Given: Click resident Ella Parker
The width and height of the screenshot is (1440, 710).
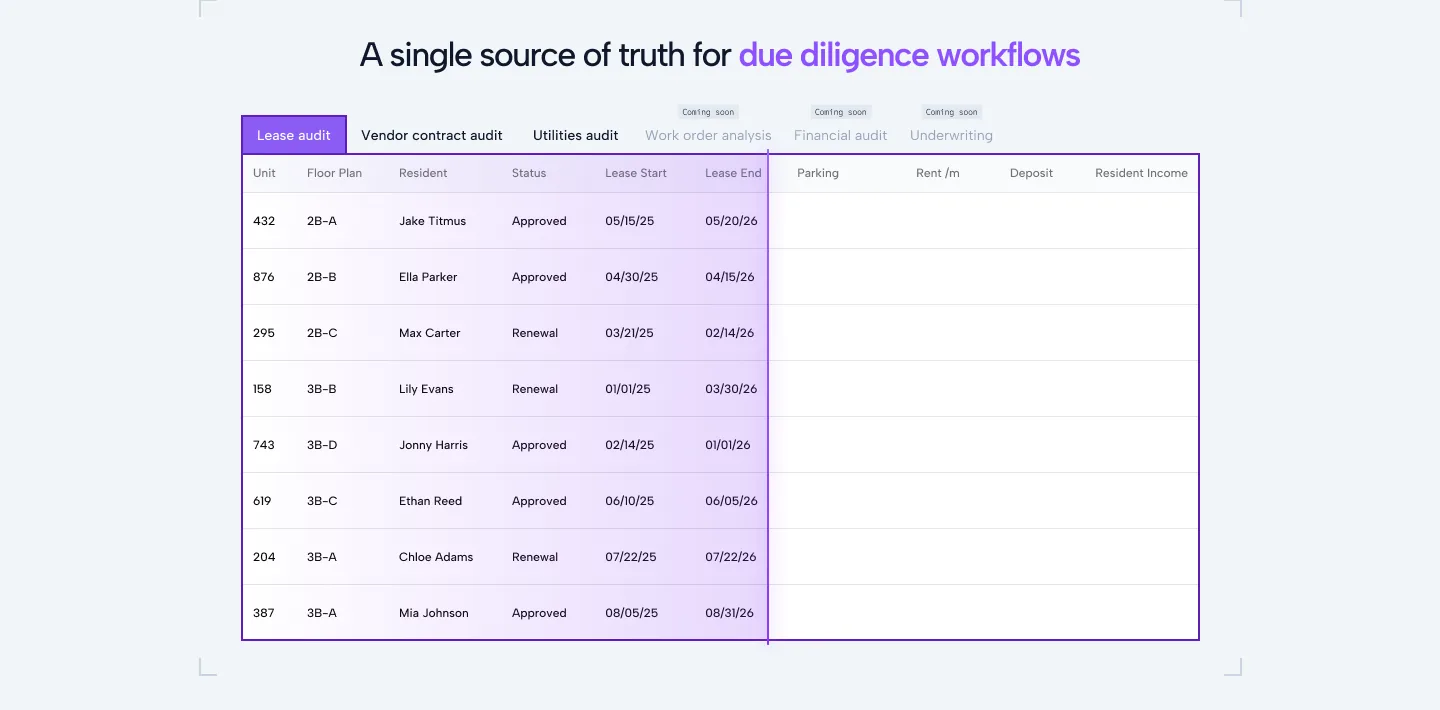Looking at the screenshot, I should [x=428, y=277].
